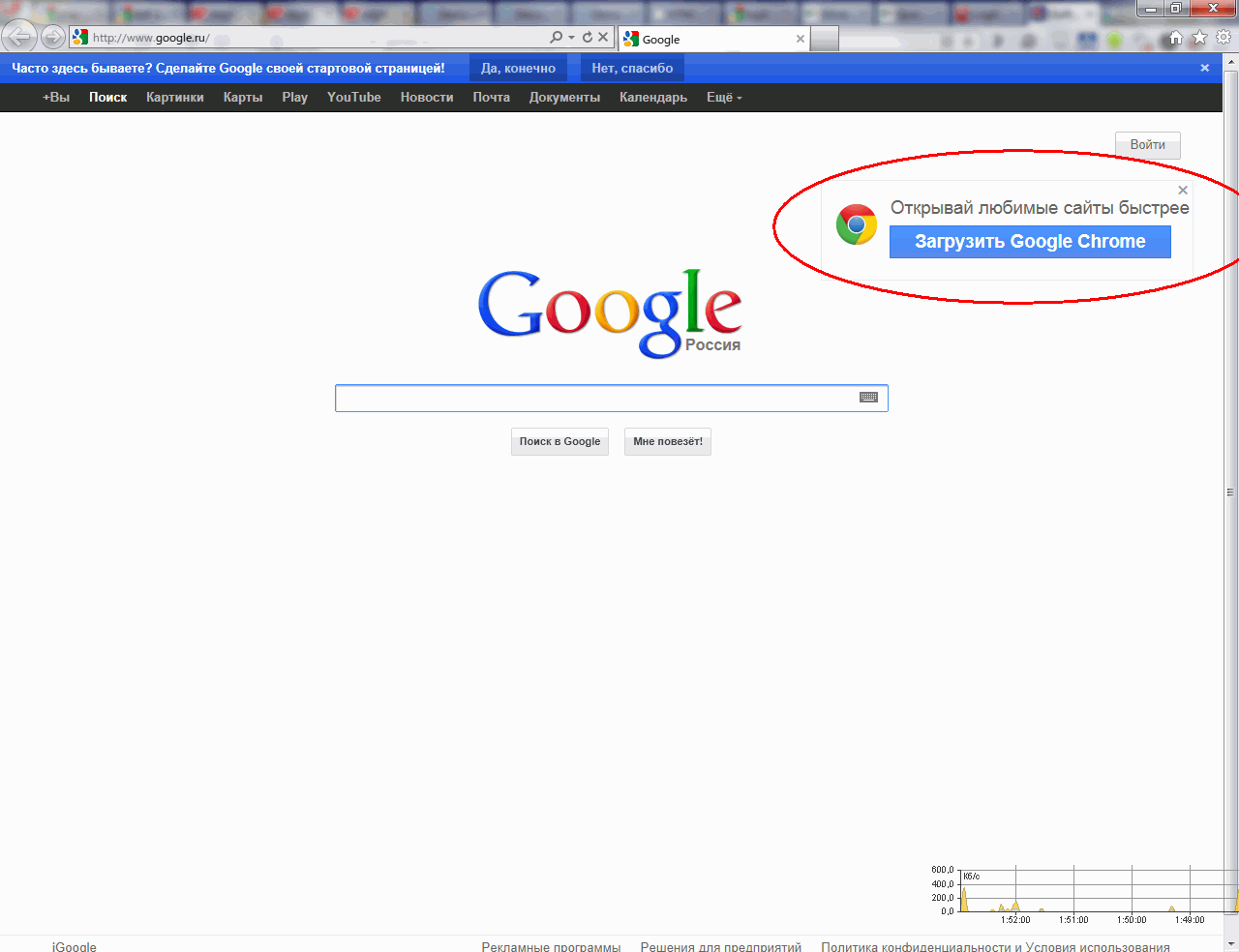Open Play in the Google navigation bar
Screen dimensions: 1239x952
(295, 97)
